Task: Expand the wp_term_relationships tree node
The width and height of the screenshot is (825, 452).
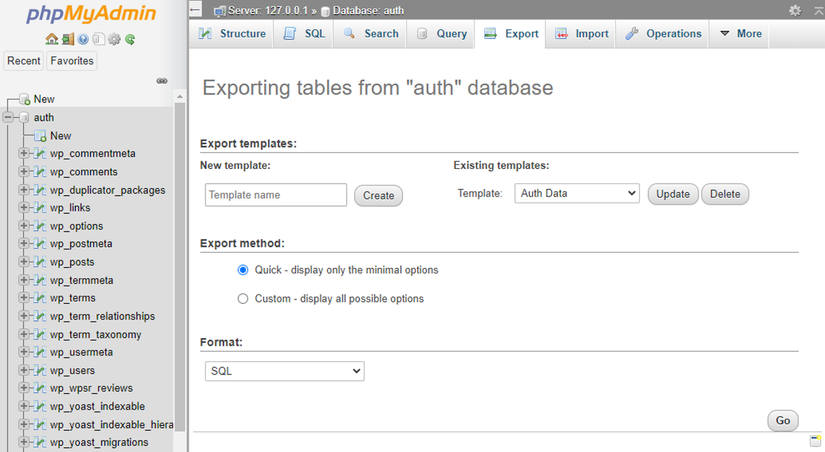Action: (x=23, y=316)
